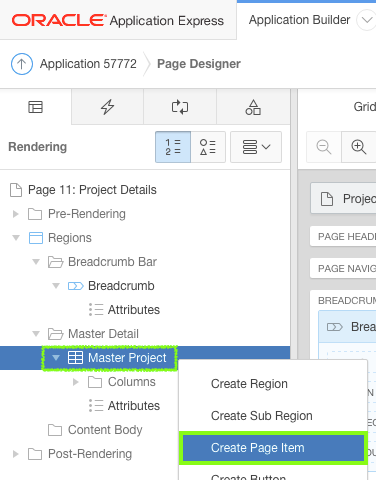Click the Project page header in layout
The image size is (376, 480).
344,199
